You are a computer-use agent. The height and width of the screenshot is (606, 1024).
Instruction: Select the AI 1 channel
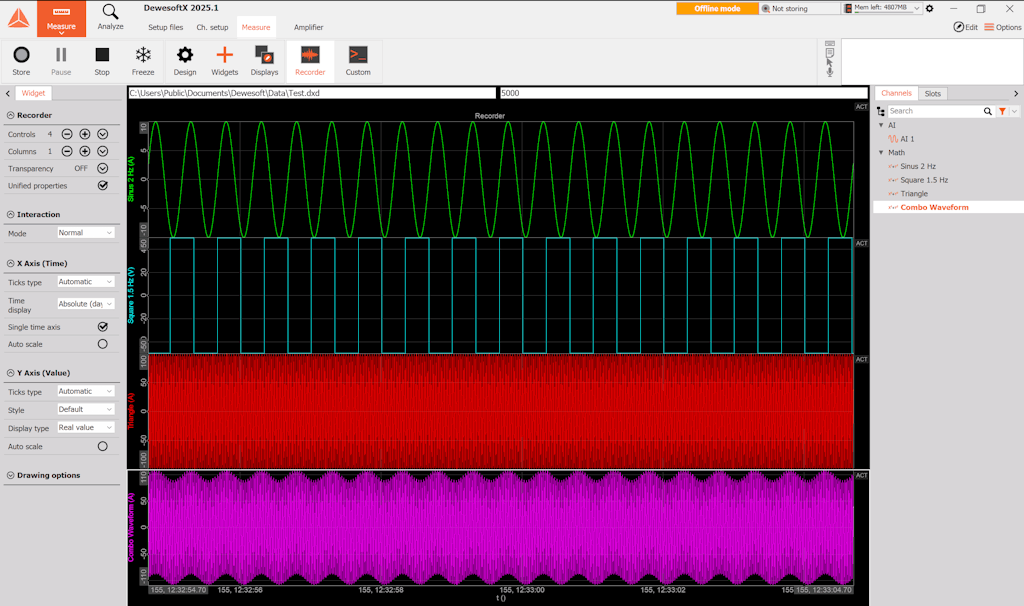[x=907, y=138]
